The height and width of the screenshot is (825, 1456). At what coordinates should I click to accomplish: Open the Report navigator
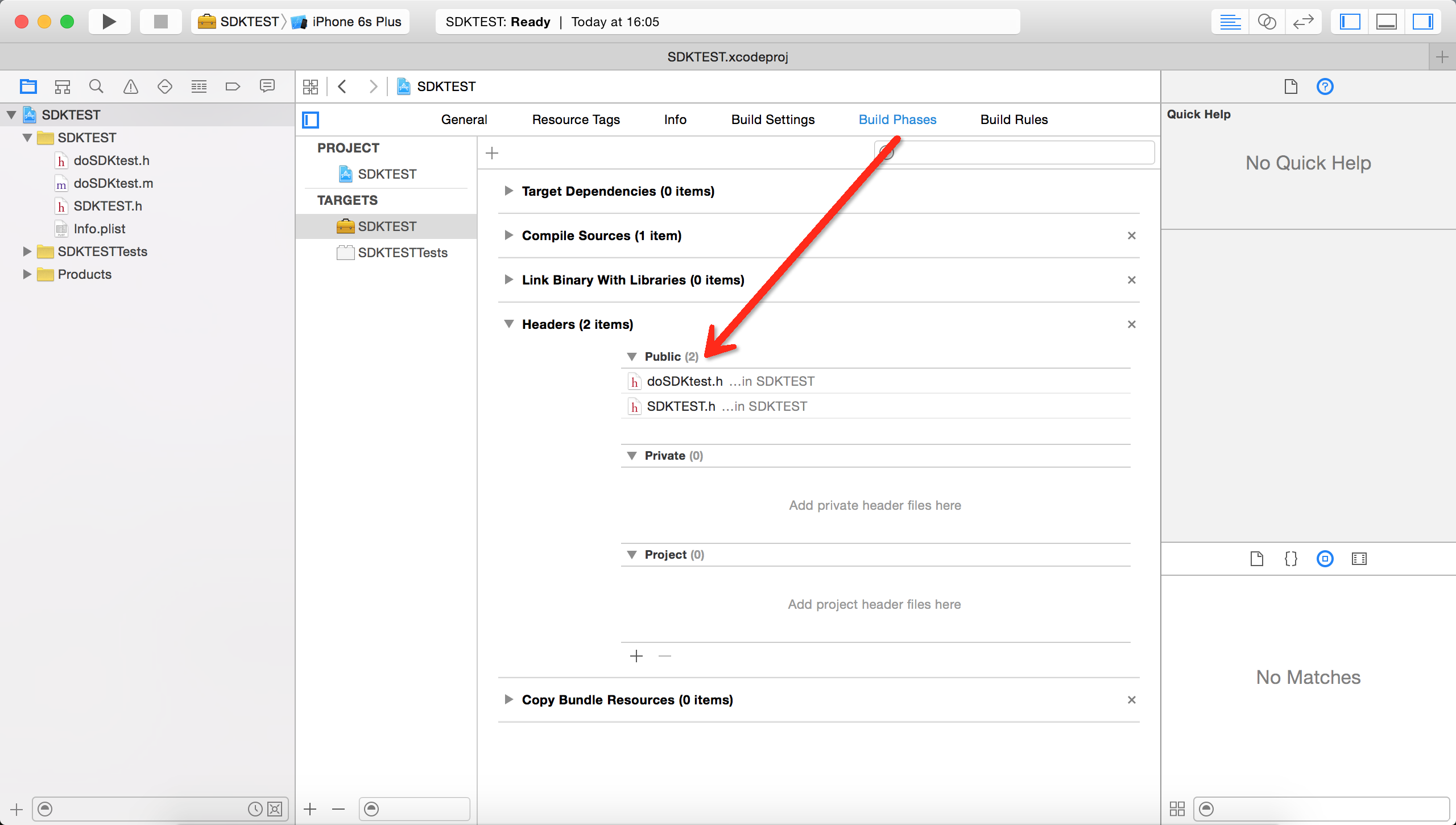pos(267,86)
